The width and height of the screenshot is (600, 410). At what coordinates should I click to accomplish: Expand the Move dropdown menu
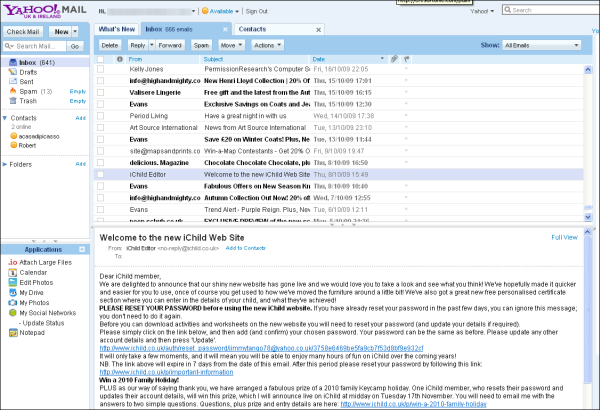tap(231, 46)
